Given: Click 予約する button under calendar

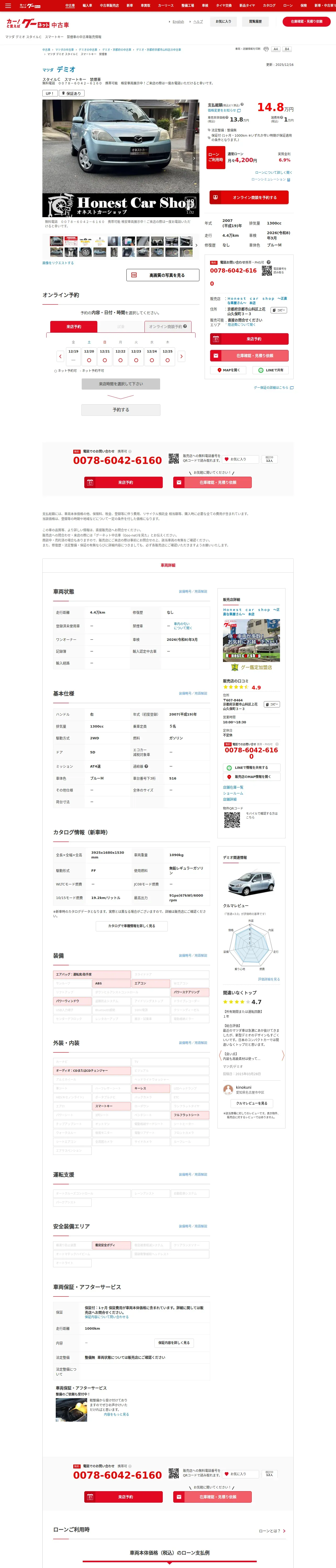Looking at the screenshot, I should [121, 410].
